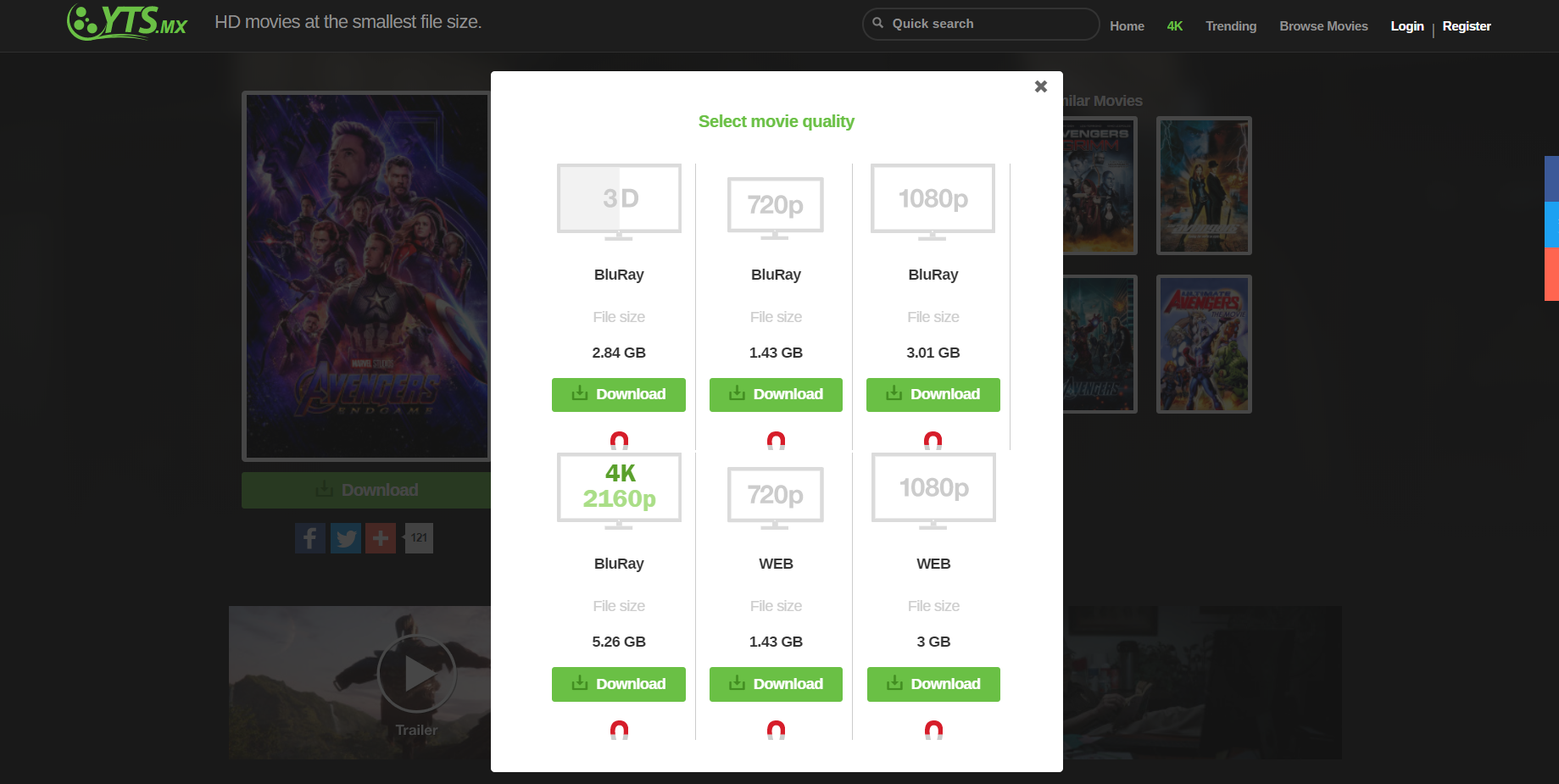Click the "3.01 GB" file size text
Viewport: 1559px width, 784px height.
pyautogui.click(x=933, y=353)
